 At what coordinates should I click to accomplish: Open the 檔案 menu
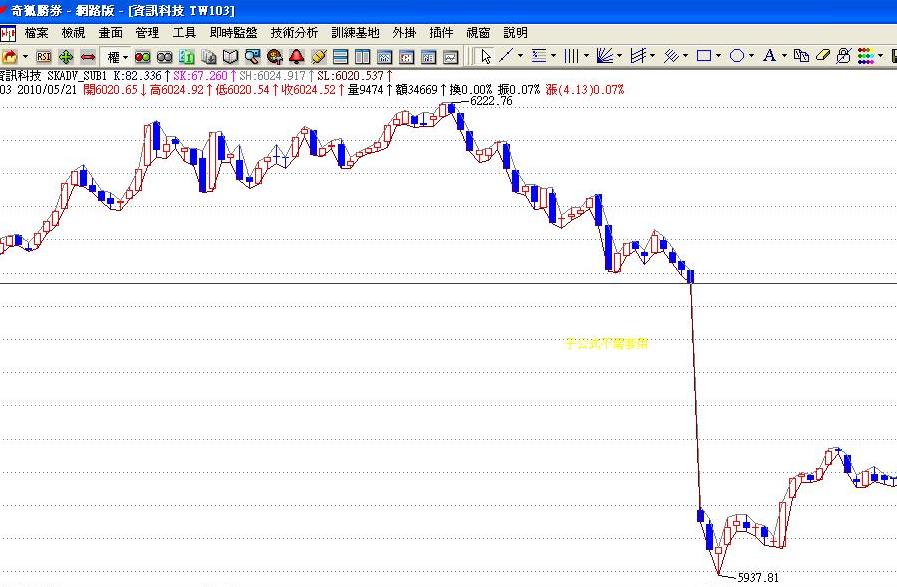tap(36, 33)
